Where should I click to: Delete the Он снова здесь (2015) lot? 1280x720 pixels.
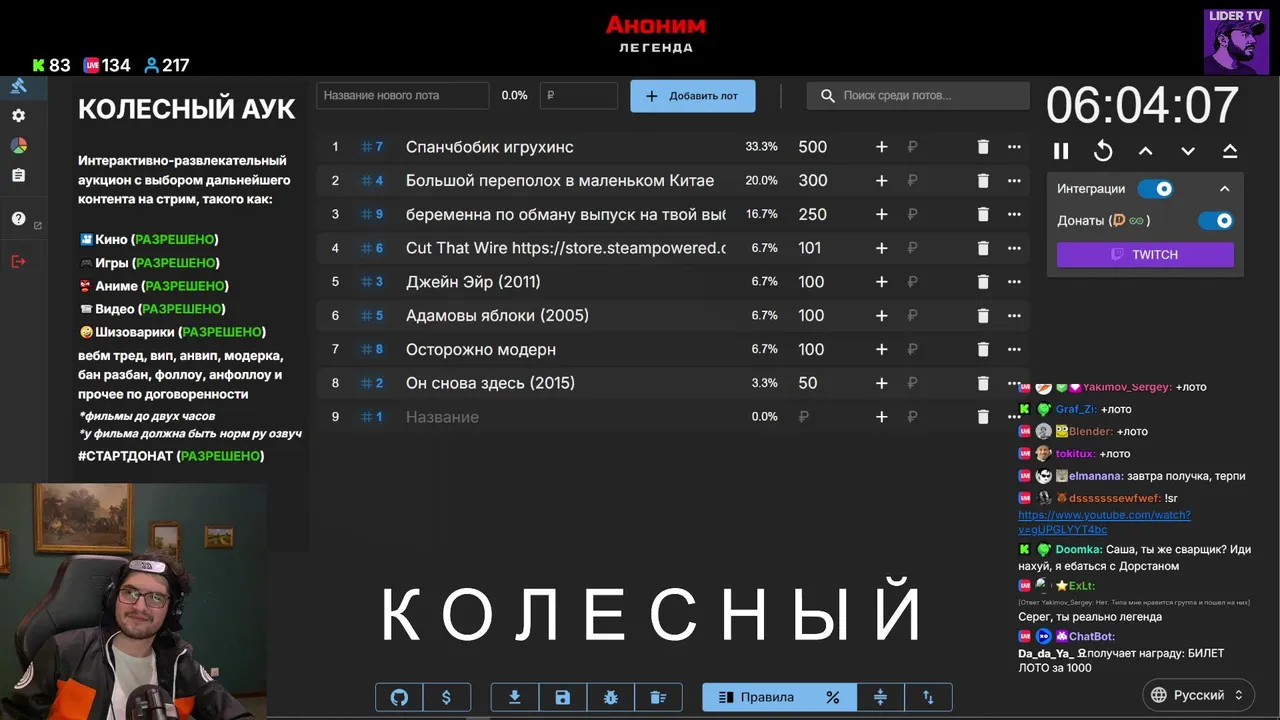[982, 383]
